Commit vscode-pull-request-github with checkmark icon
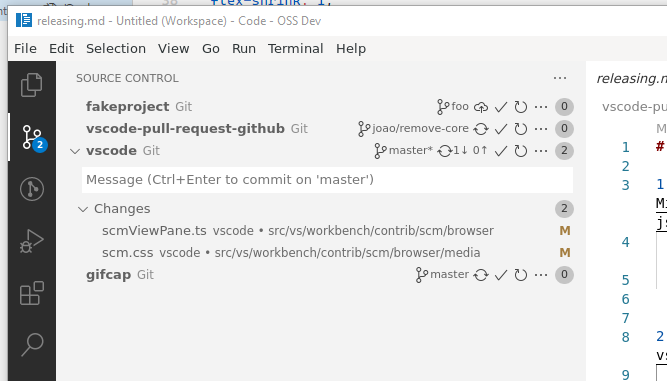This screenshot has height=381, width=667. coord(501,129)
